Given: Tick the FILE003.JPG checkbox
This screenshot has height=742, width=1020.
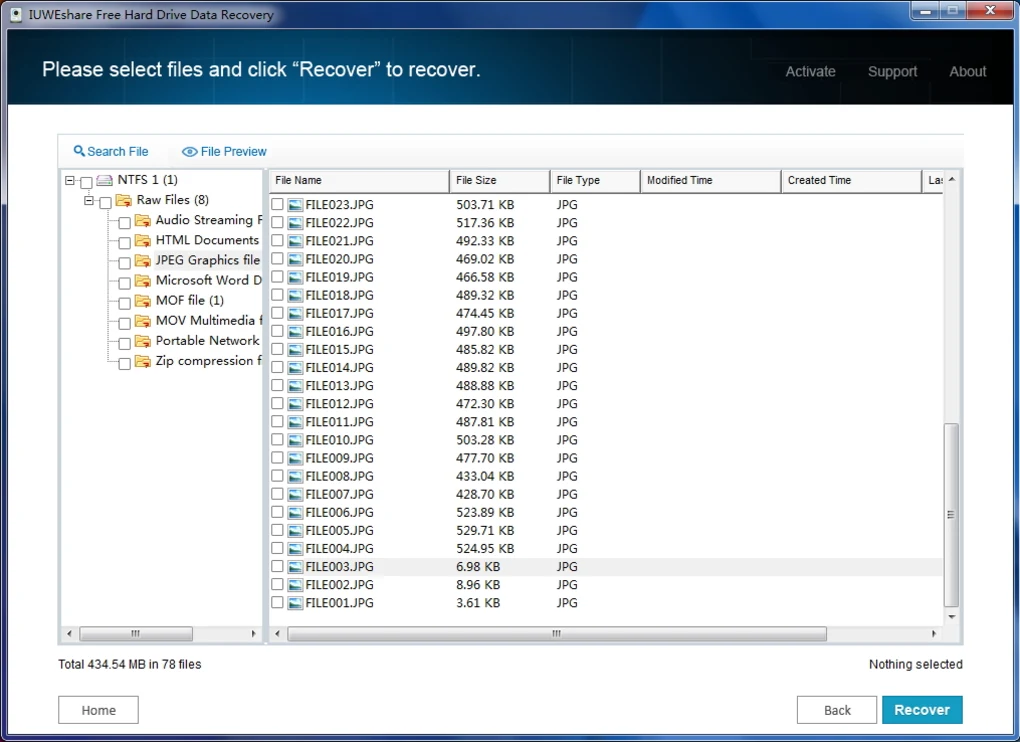Looking at the screenshot, I should (x=277, y=567).
